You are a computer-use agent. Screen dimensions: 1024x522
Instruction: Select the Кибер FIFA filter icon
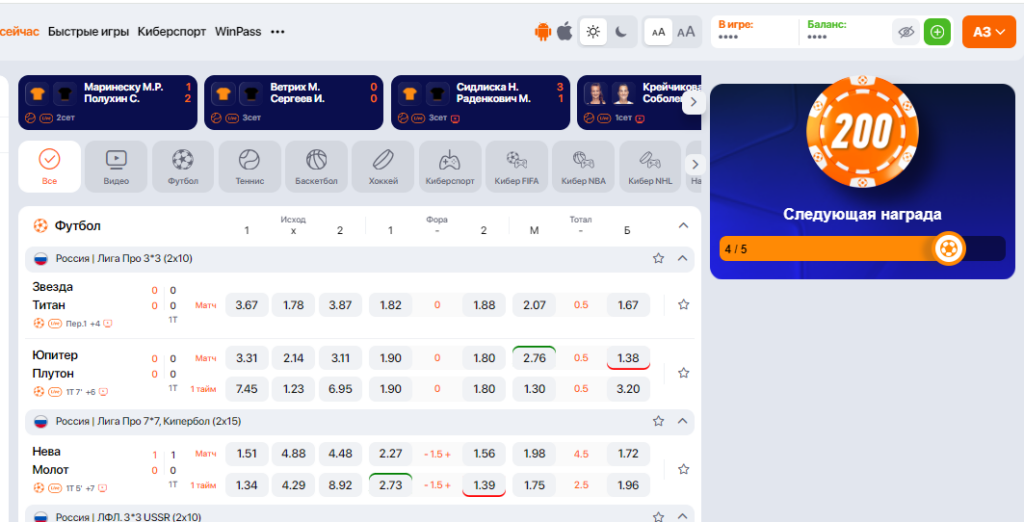point(517,167)
